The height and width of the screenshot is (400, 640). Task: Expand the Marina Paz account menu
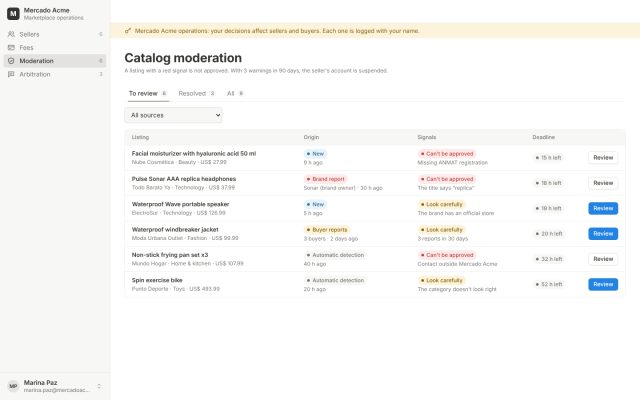55,386
